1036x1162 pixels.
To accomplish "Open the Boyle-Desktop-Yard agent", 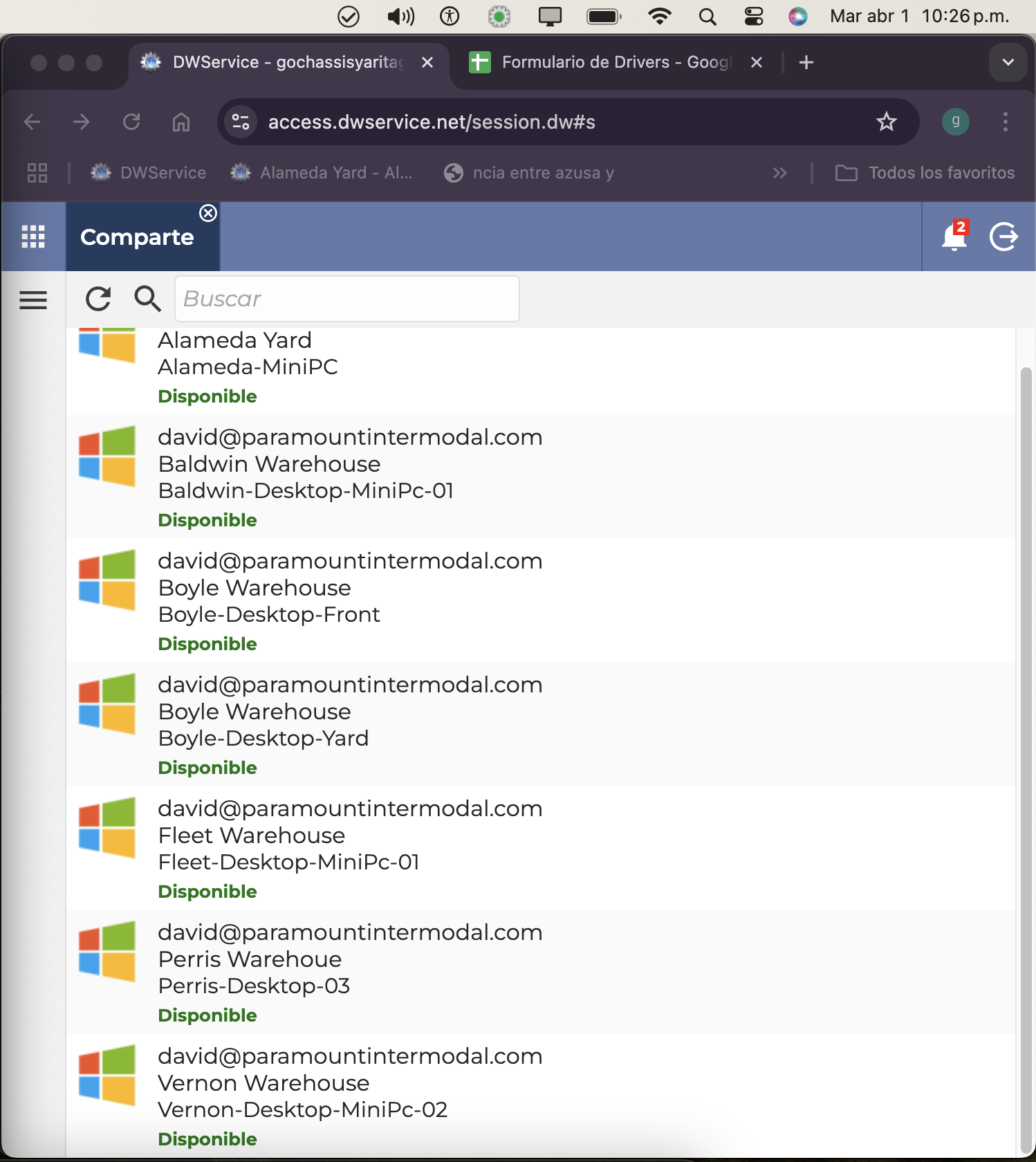I will click(541, 725).
